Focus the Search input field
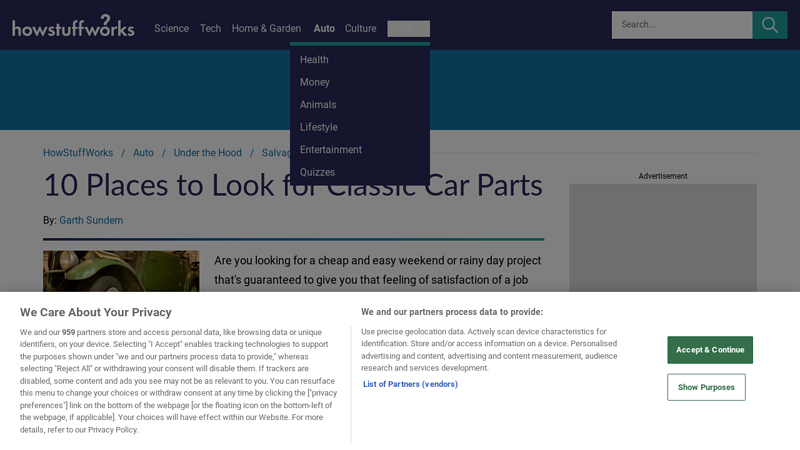The height and width of the screenshot is (450, 800). click(682, 25)
